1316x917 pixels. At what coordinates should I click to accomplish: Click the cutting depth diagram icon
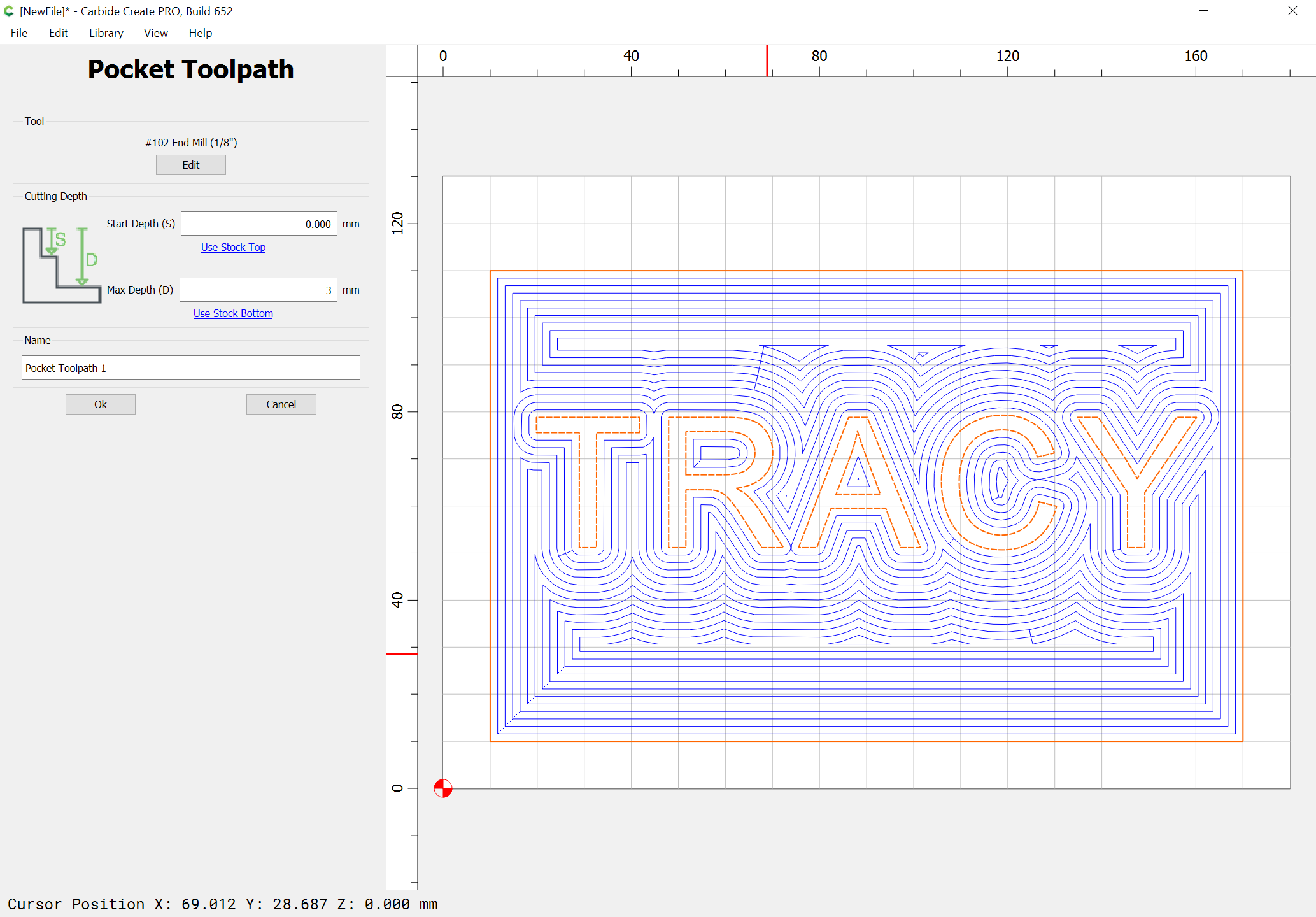coord(61,265)
